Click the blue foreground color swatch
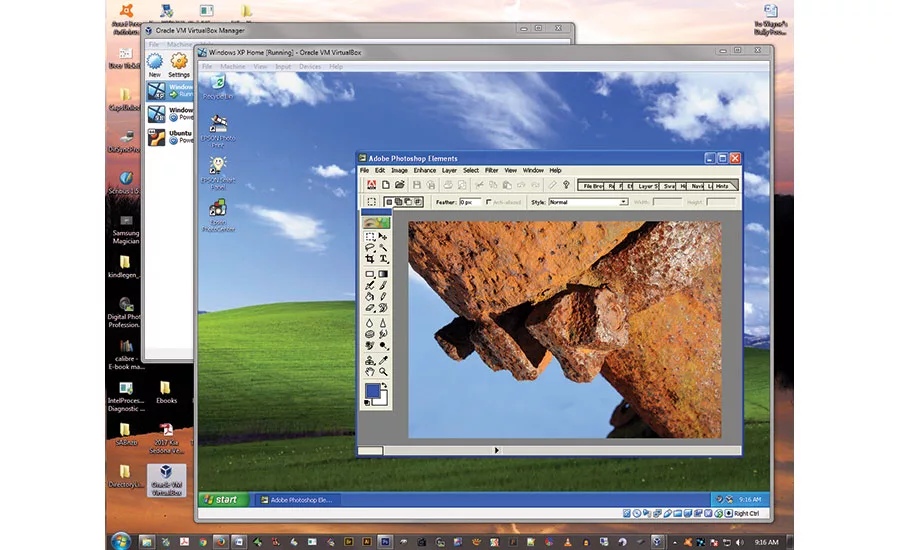Viewport: 900px width, 550px height. point(372,391)
